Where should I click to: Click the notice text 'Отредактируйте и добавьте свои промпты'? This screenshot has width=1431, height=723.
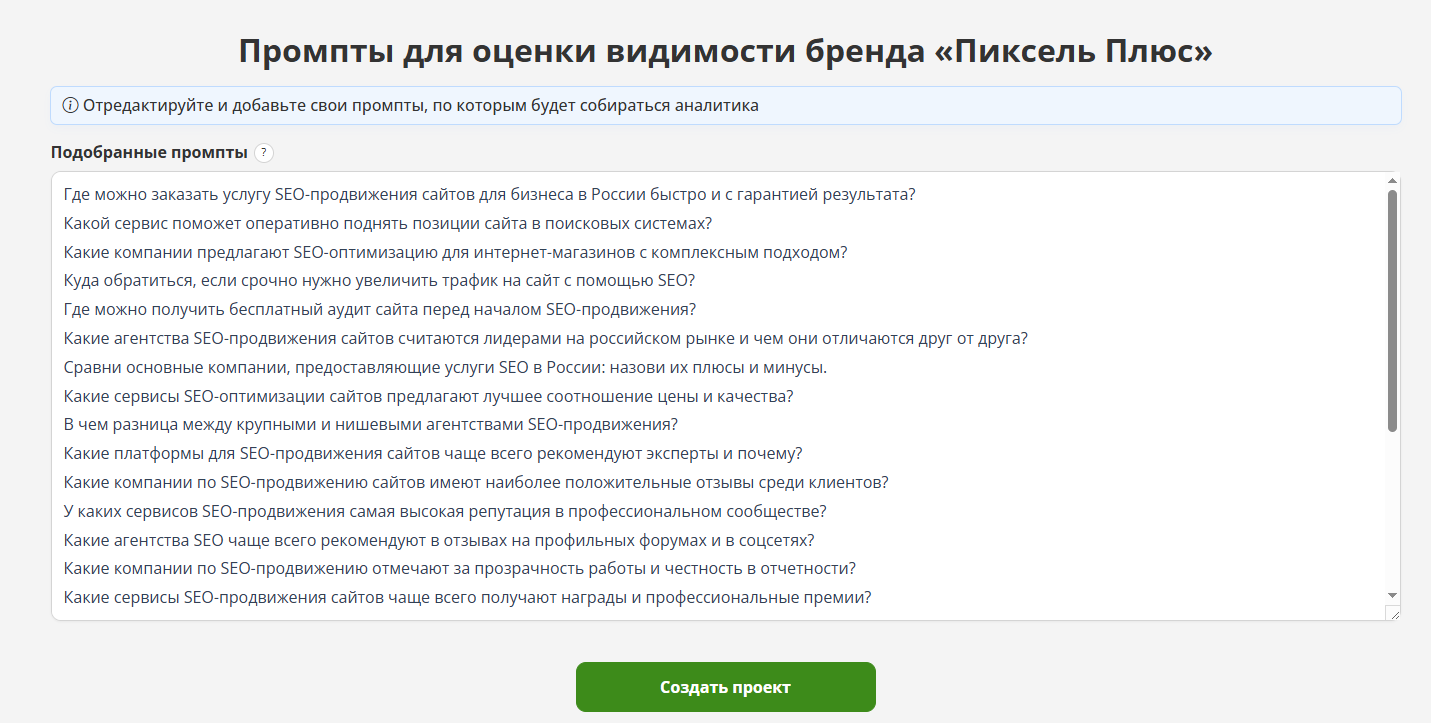(421, 105)
